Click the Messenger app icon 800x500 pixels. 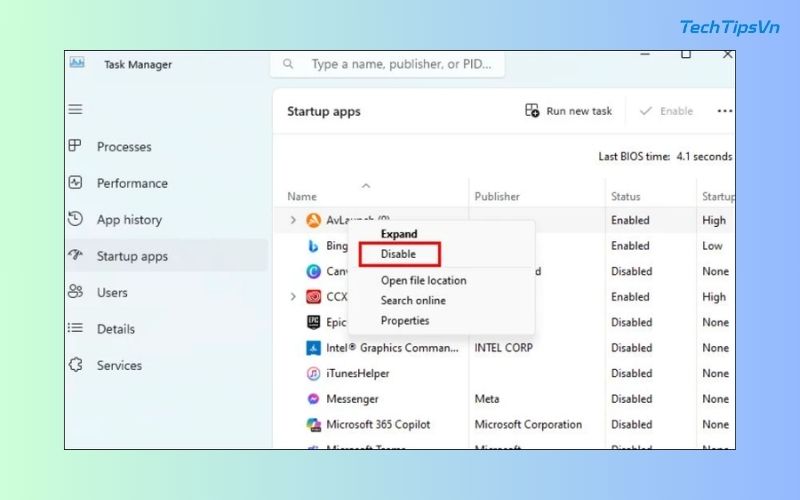[x=313, y=399]
